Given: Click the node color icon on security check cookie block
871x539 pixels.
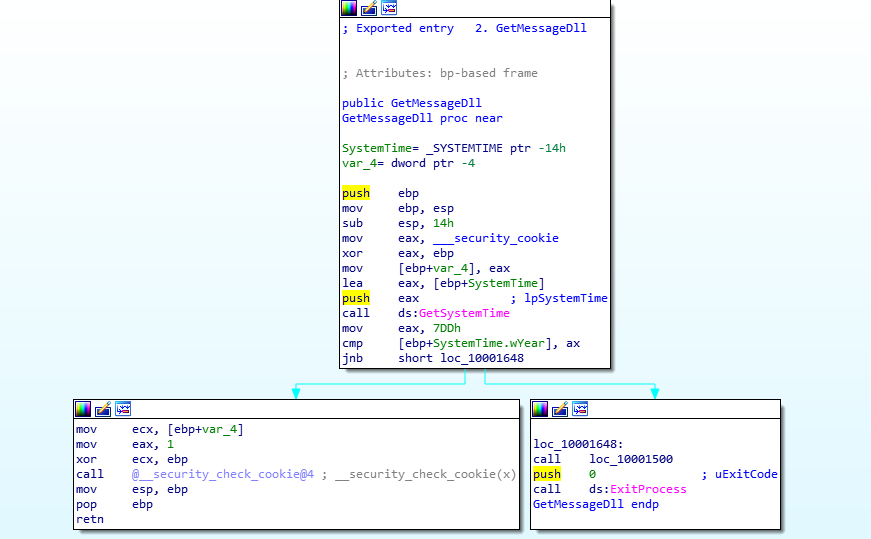Looking at the screenshot, I should pos(83,408).
